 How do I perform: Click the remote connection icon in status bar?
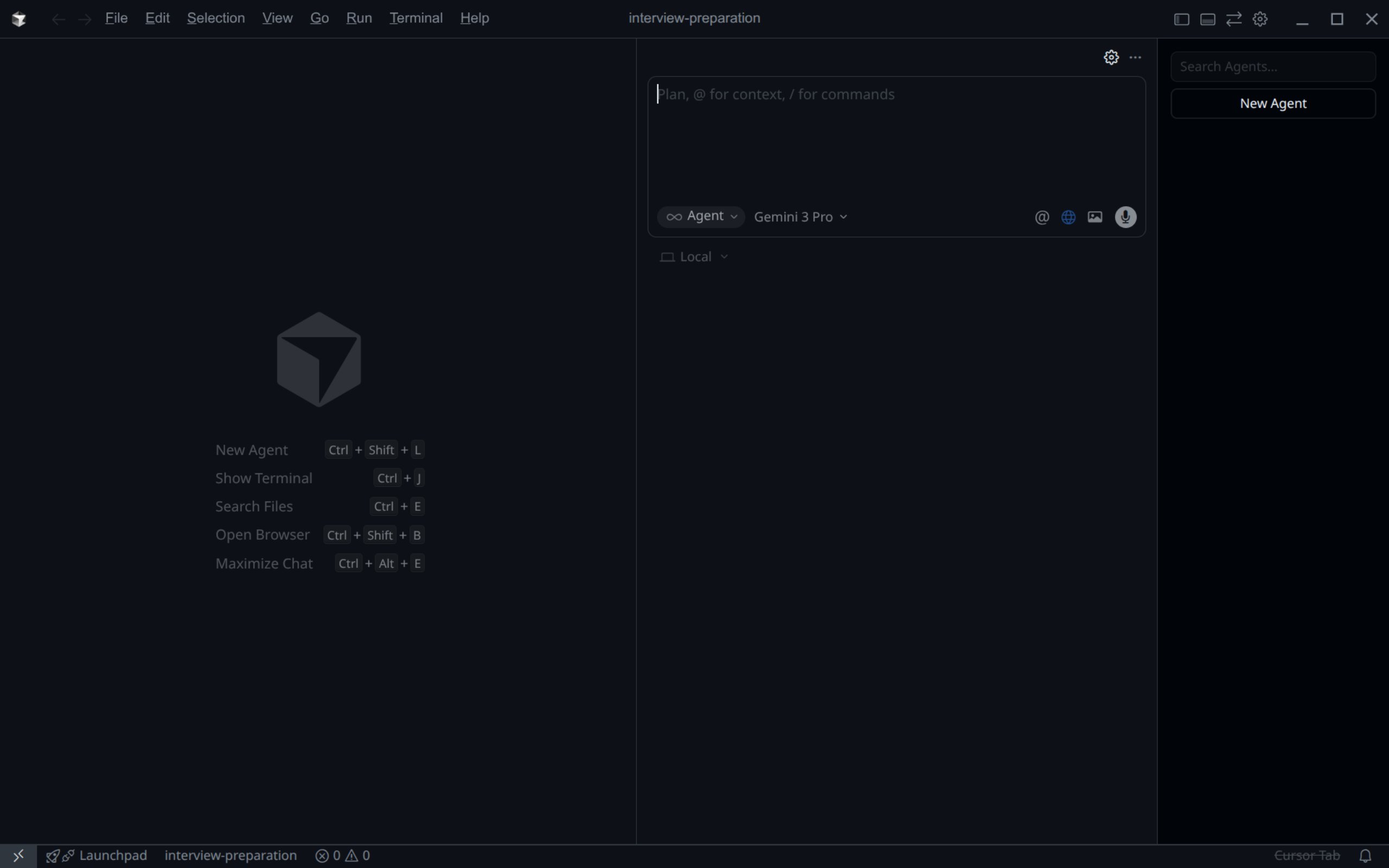[x=18, y=855]
